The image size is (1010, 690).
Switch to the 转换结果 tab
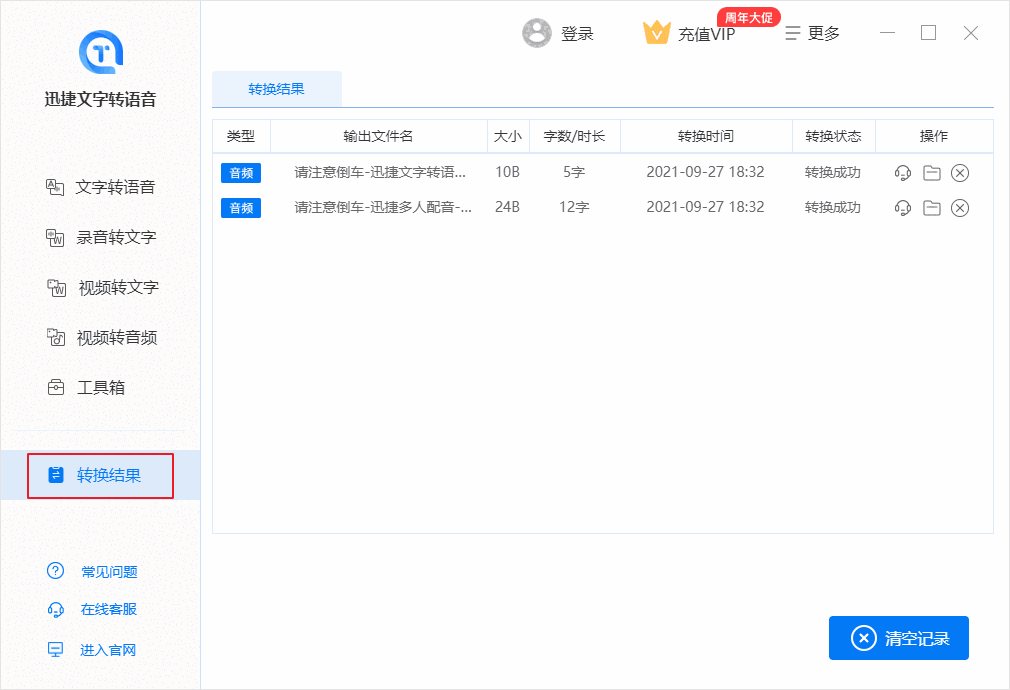276,89
